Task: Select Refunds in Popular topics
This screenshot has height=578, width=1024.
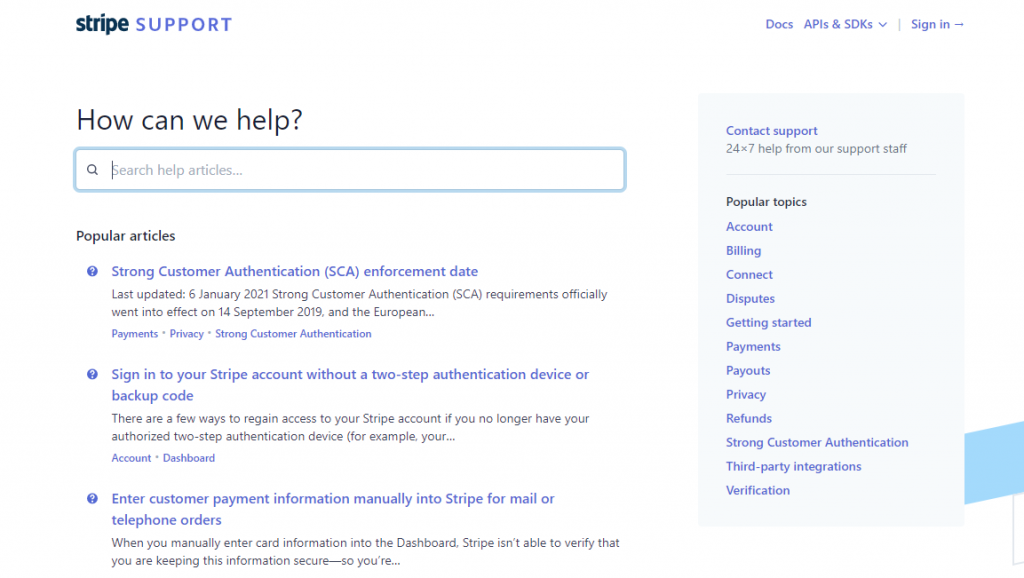Action: (x=748, y=419)
